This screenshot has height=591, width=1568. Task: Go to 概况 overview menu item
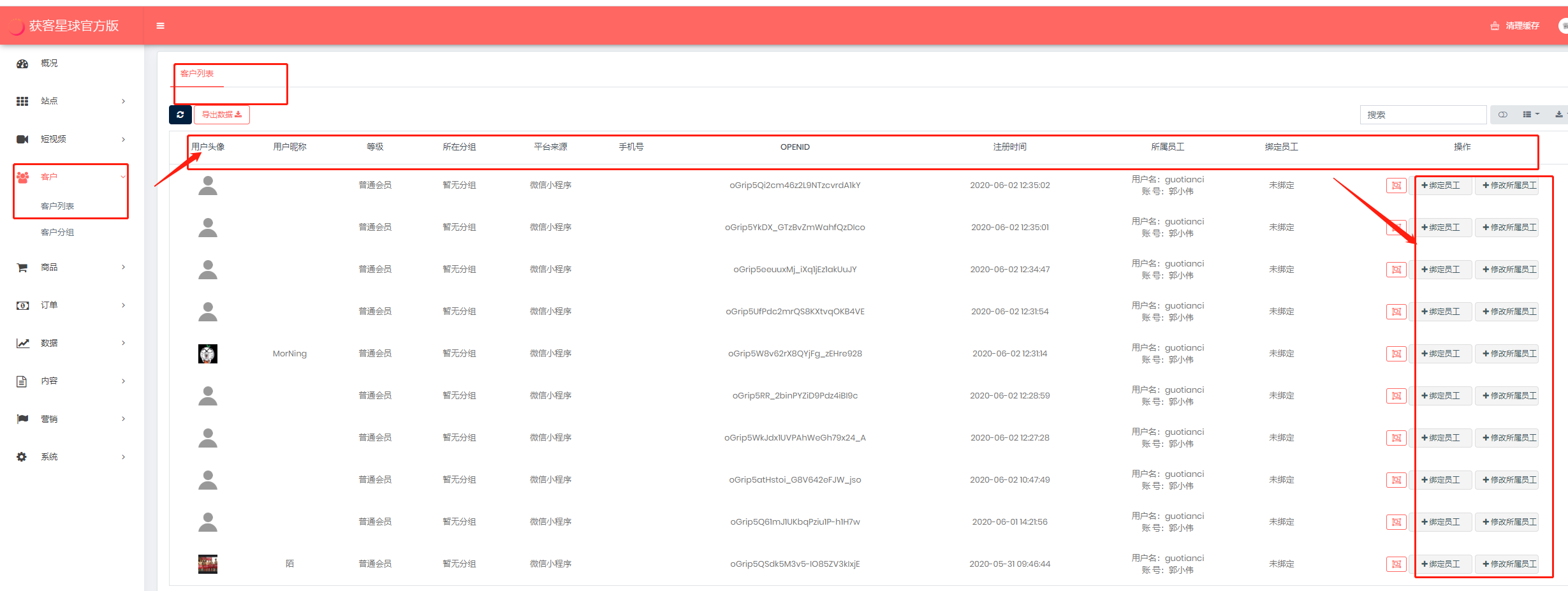(49, 64)
